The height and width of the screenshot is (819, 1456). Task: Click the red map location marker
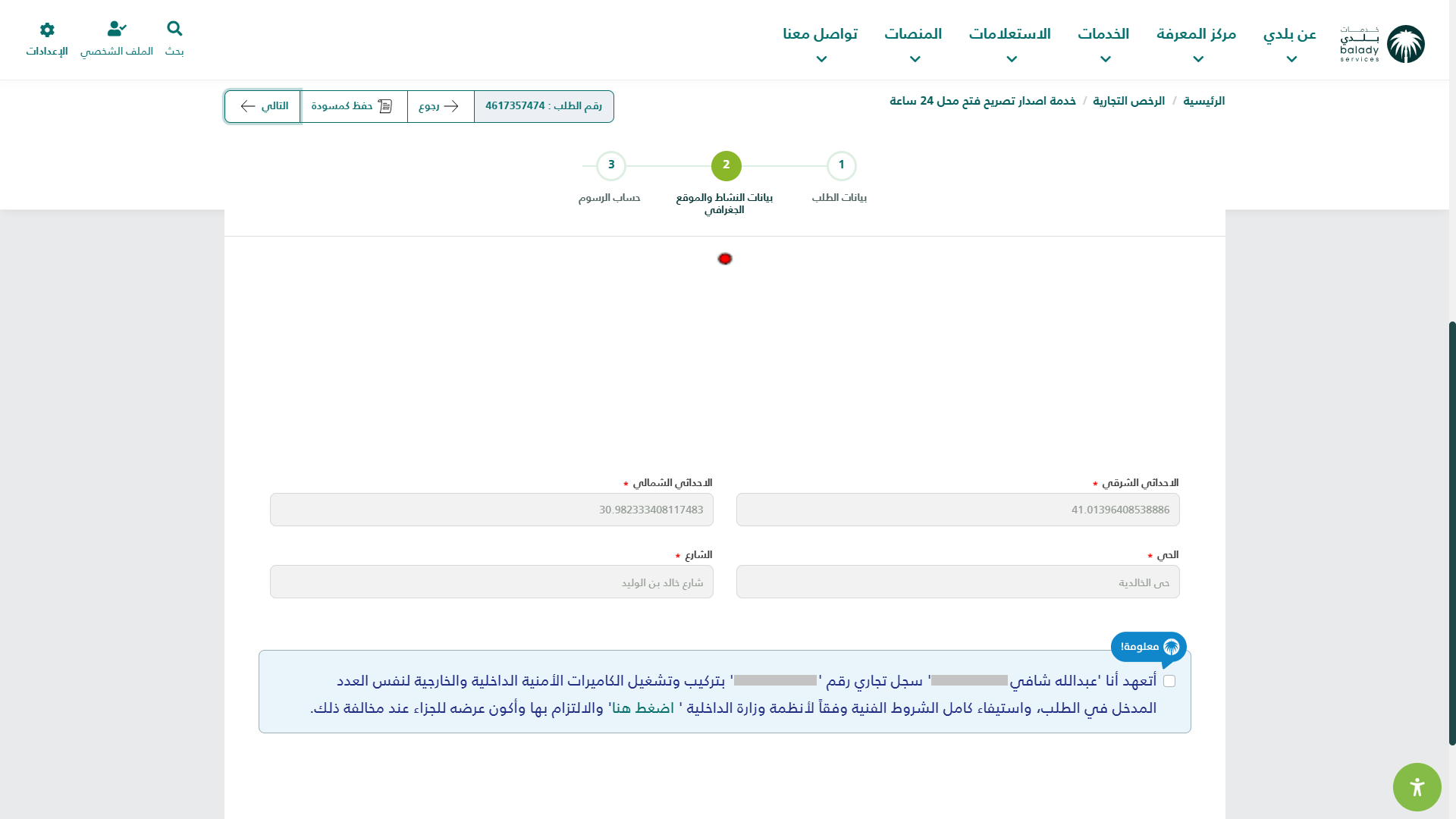(725, 259)
